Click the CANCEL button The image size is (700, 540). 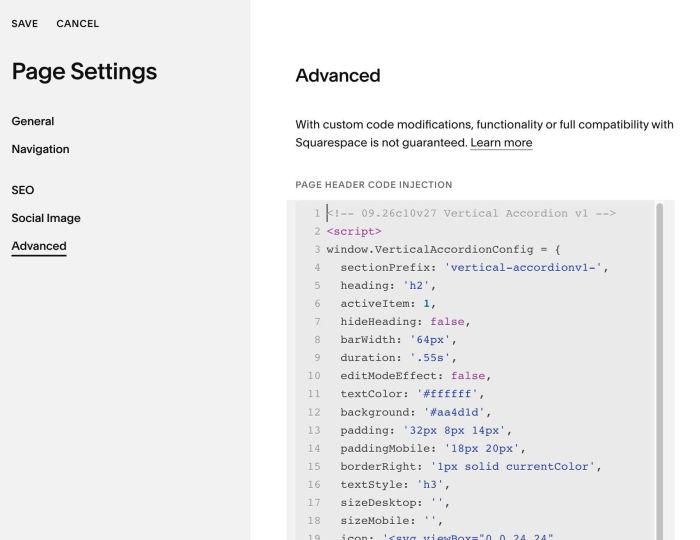coord(78,24)
